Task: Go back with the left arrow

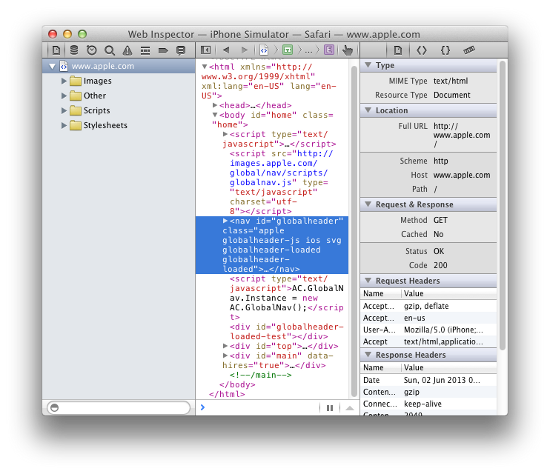Action: pos(226,50)
